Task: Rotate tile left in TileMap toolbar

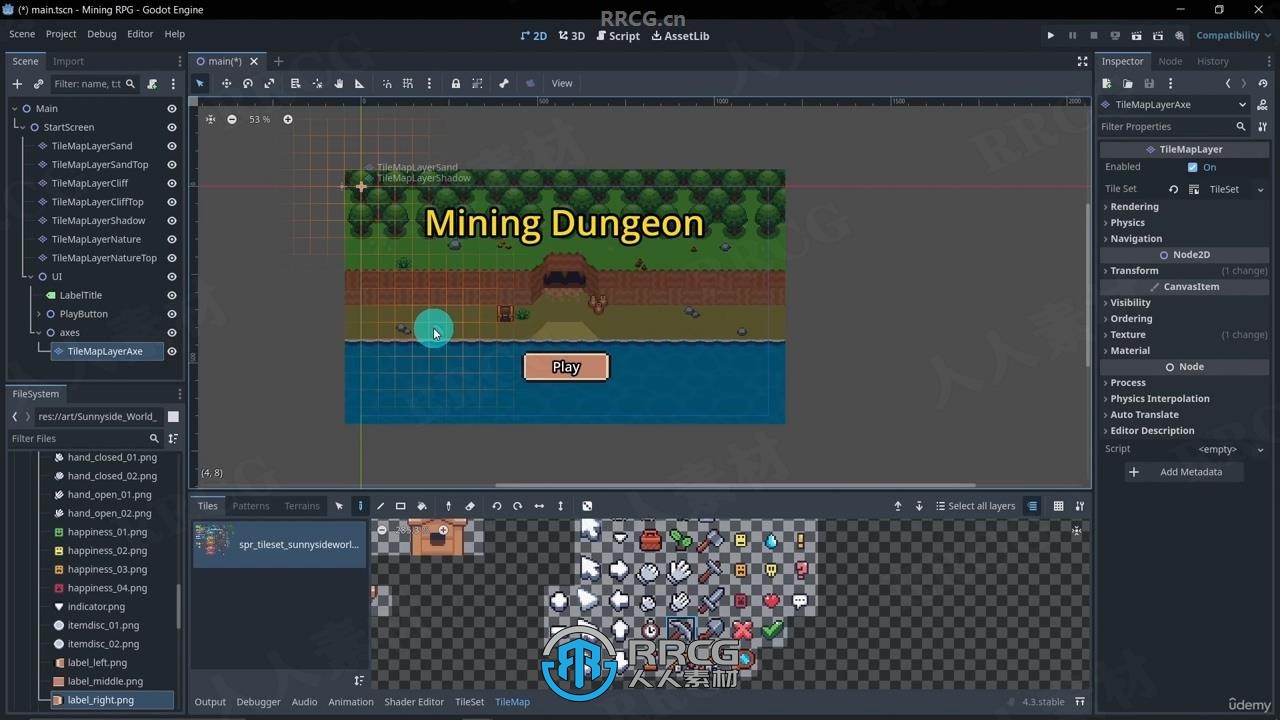Action: [x=497, y=506]
